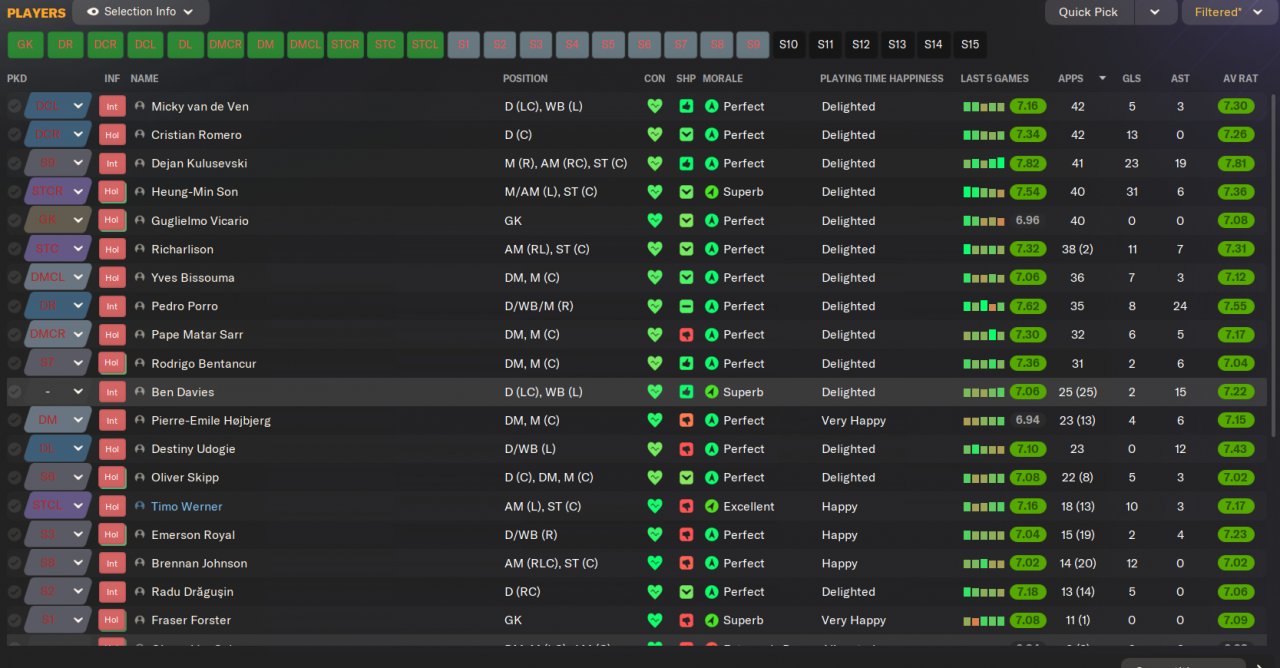Click Dejan Kulusevski's match sharpness icon
Image resolution: width=1280 pixels, height=668 pixels.
(686, 163)
